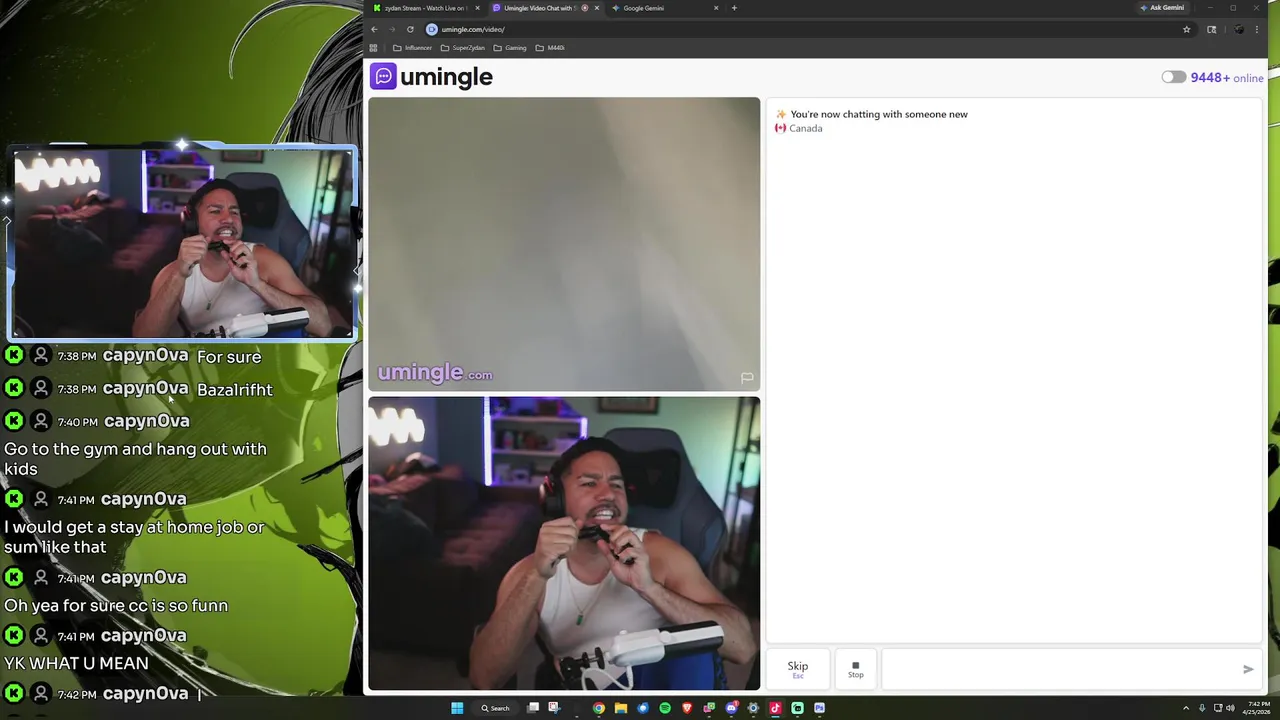This screenshot has height=720, width=1280.
Task: Open the browser extensions button
Action: coord(1212,29)
